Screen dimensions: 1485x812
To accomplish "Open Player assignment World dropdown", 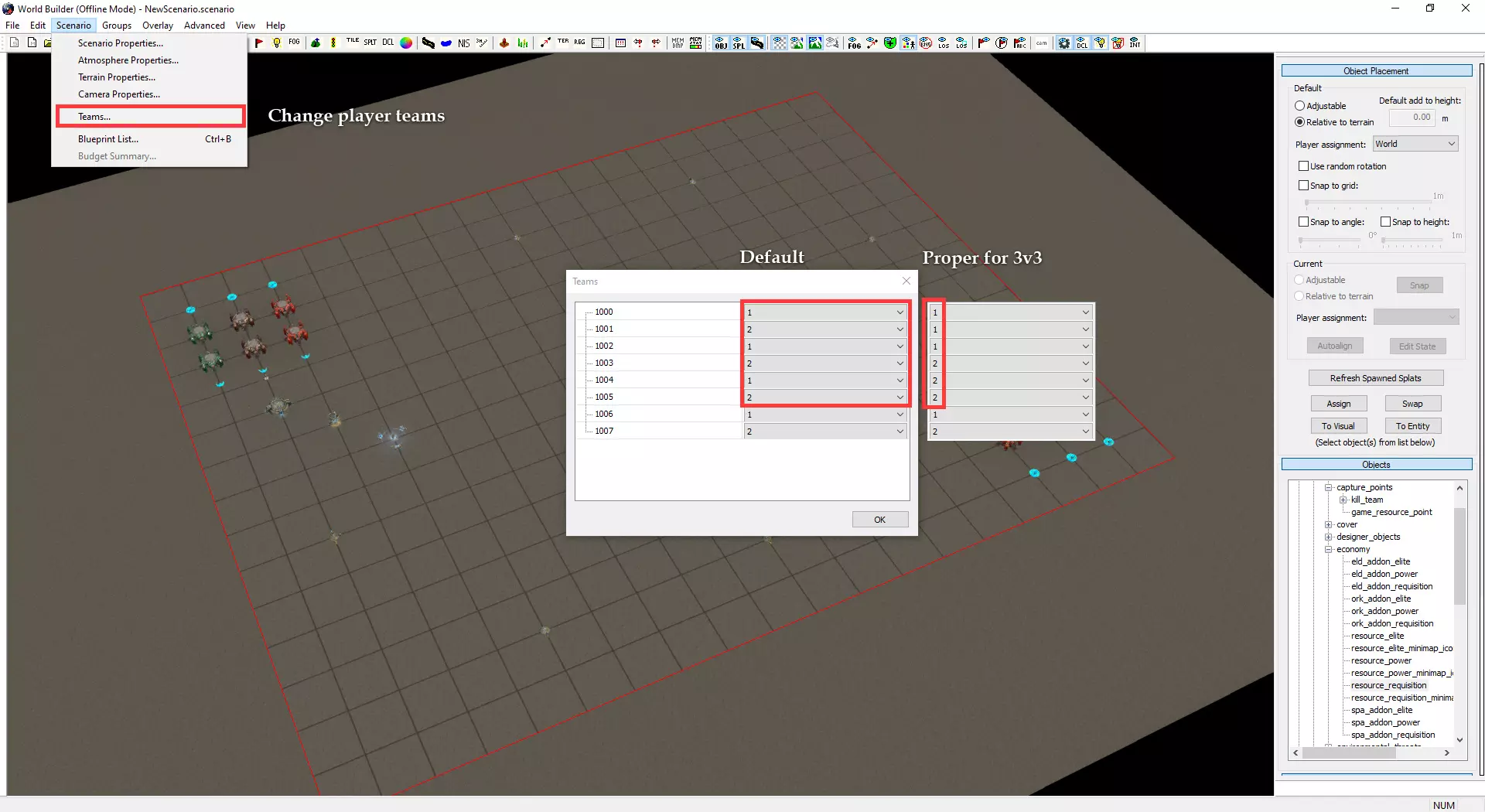I will [x=1415, y=144].
